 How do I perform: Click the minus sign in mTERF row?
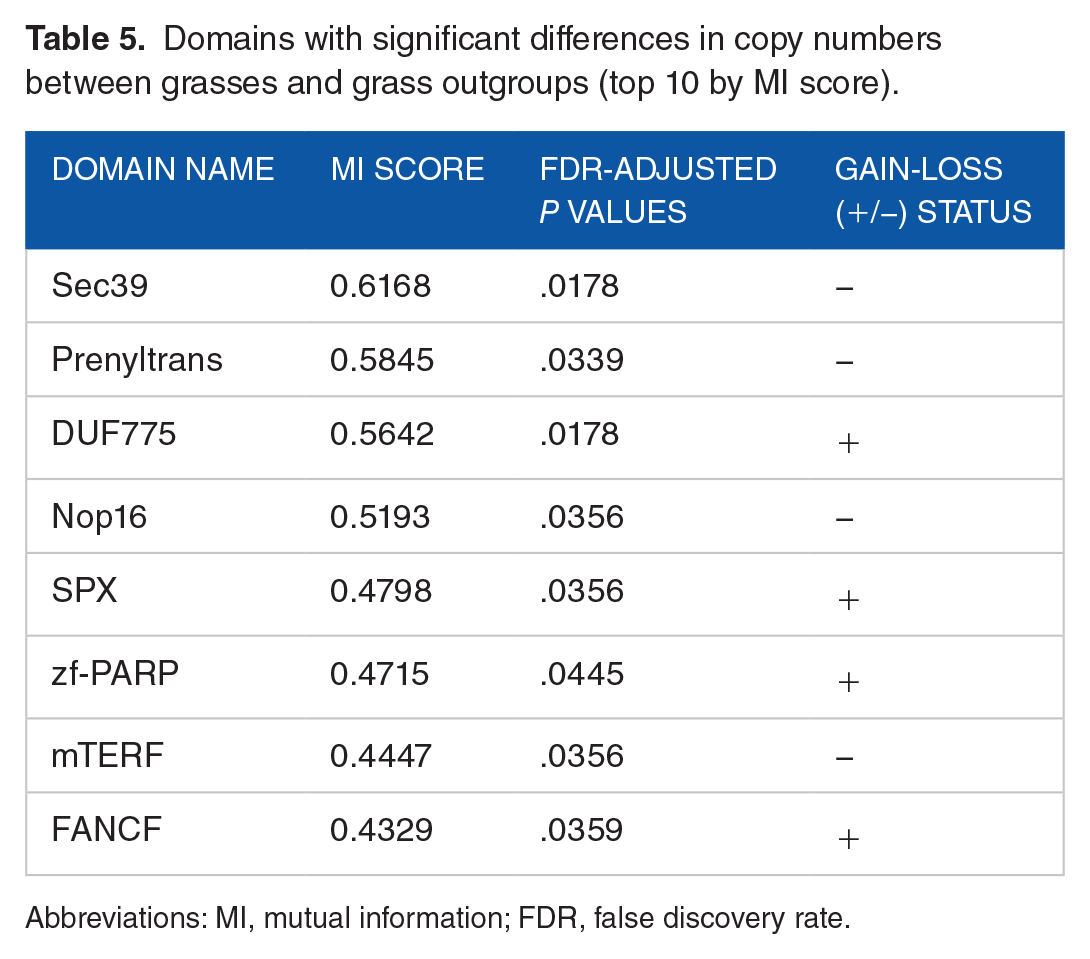point(845,757)
